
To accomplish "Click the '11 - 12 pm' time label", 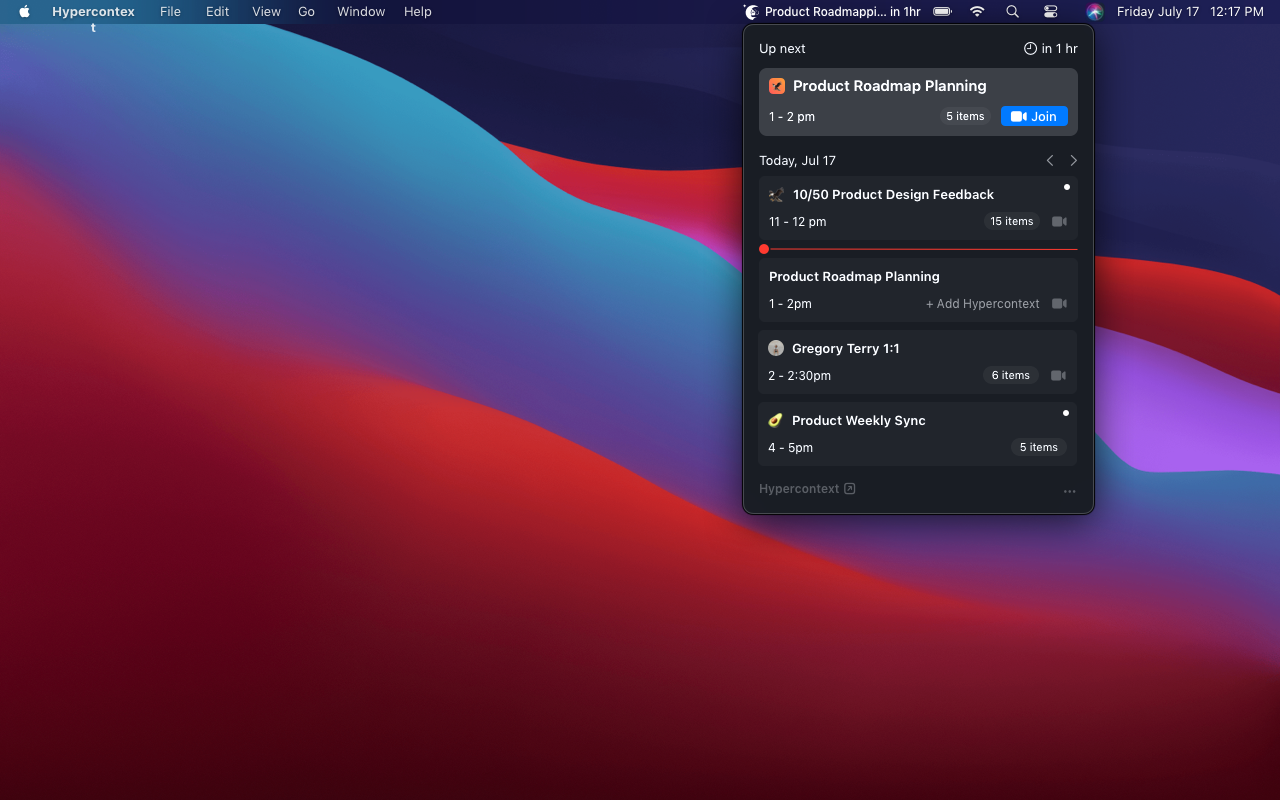I will (797, 221).
